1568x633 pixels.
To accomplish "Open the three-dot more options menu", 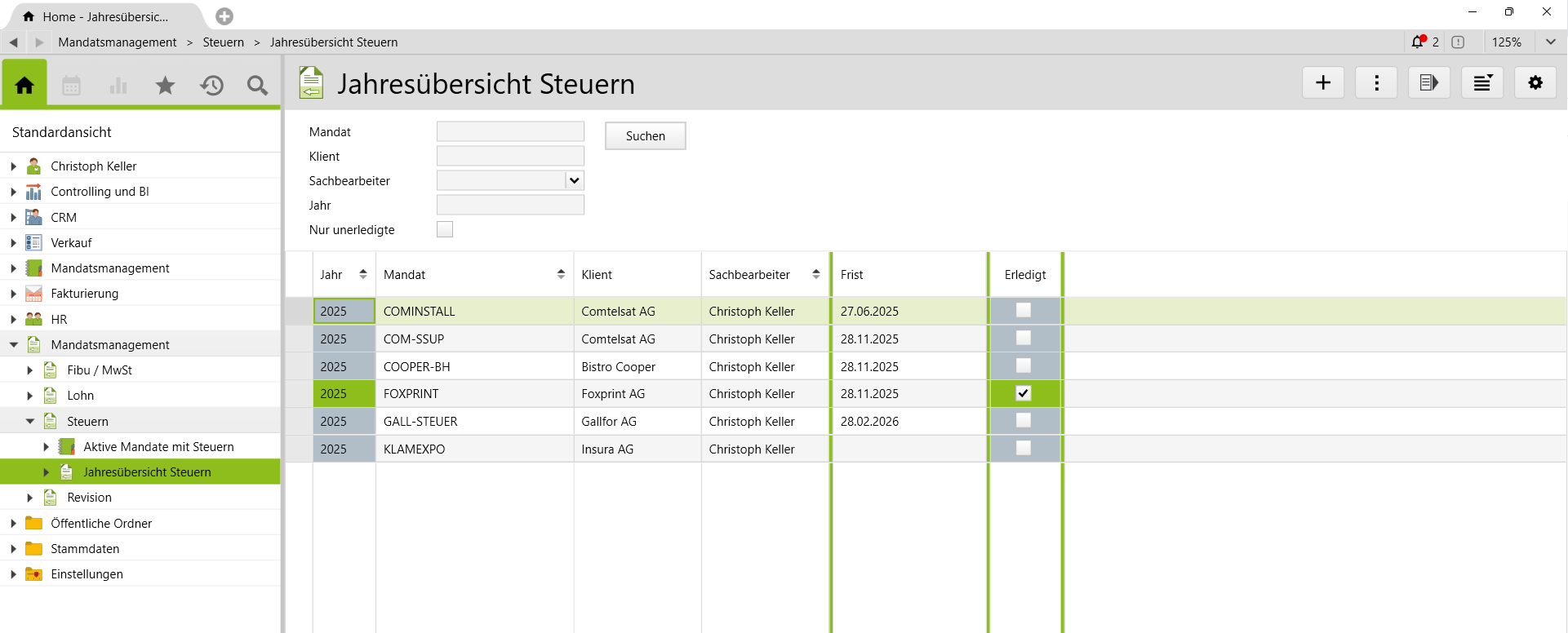I will pos(1376,82).
